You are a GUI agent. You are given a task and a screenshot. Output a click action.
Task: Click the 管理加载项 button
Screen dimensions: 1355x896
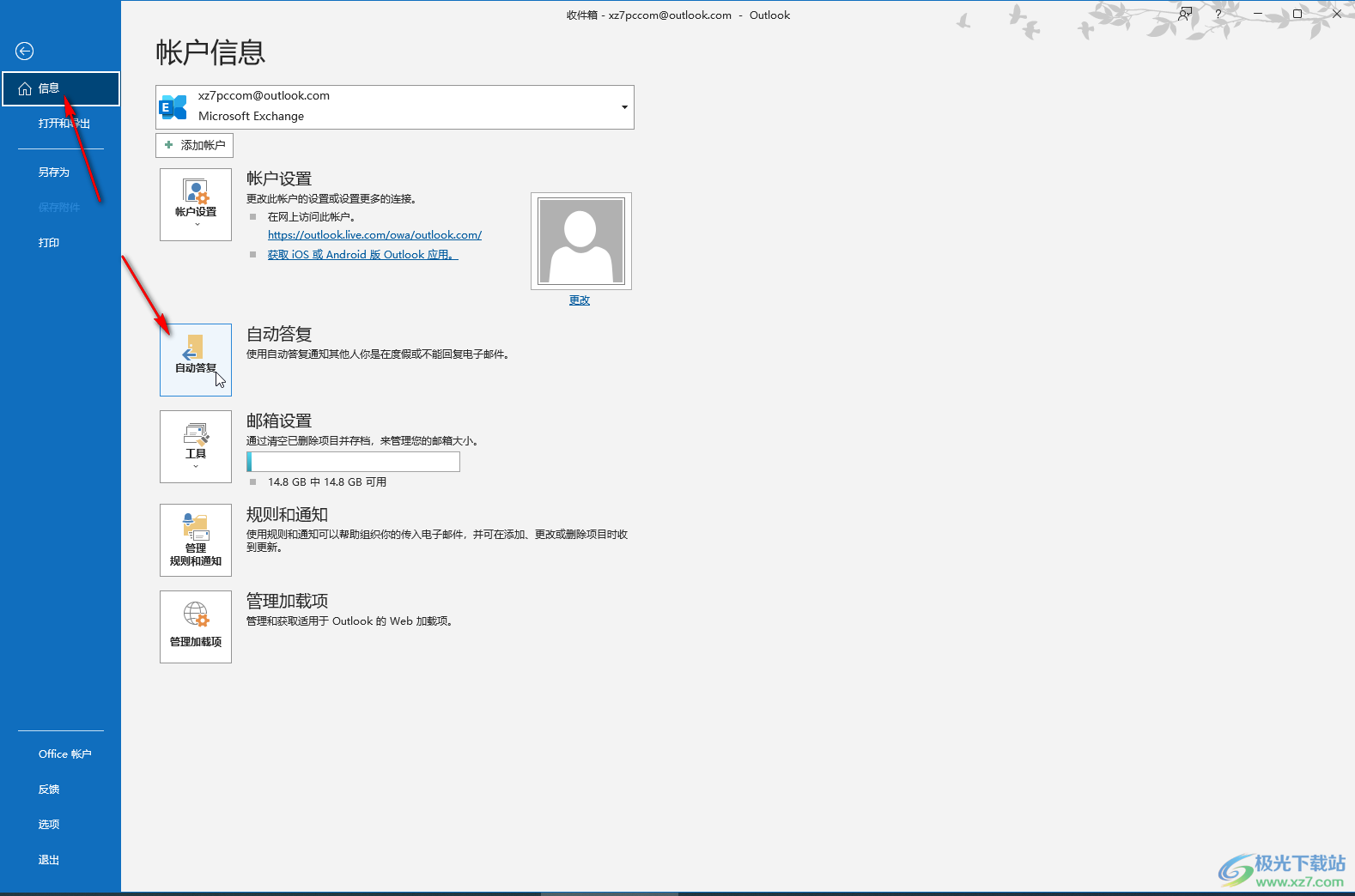point(196,627)
